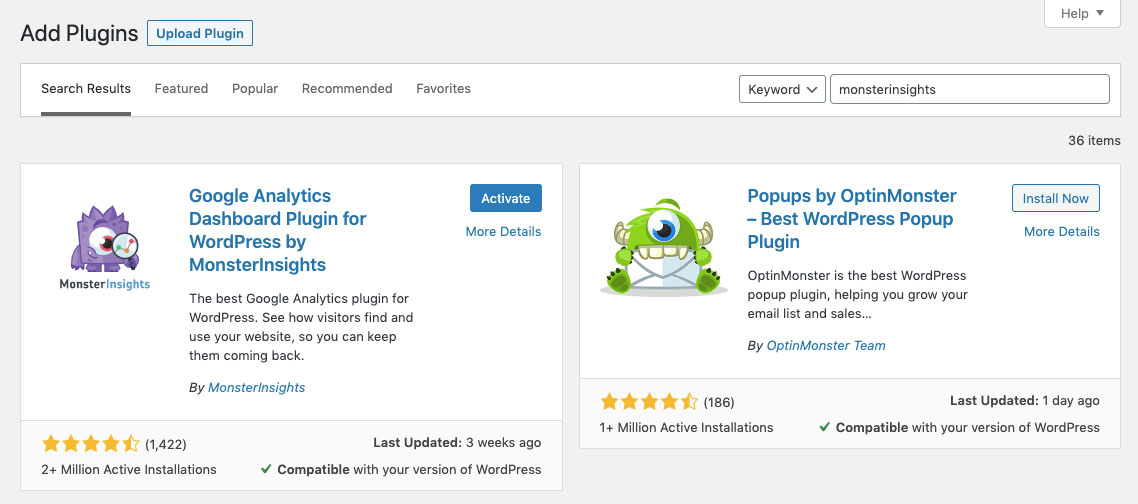Expand the Keyword search type dropdown
This screenshot has width=1138, height=504.
tap(782, 89)
